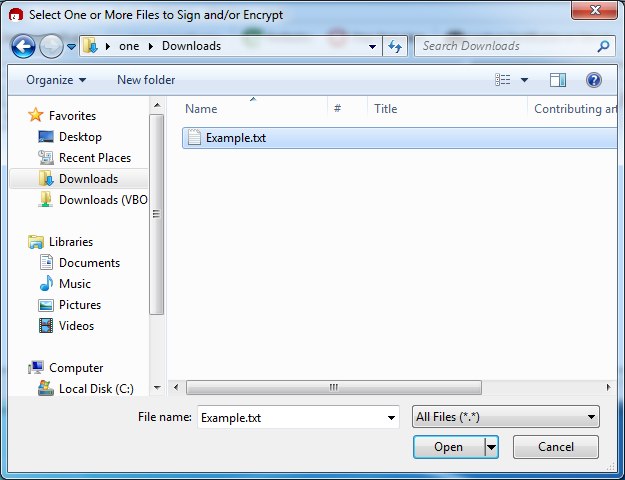Click the file list horizontal scrollbar thumb
625x480 pixels.
point(334,387)
